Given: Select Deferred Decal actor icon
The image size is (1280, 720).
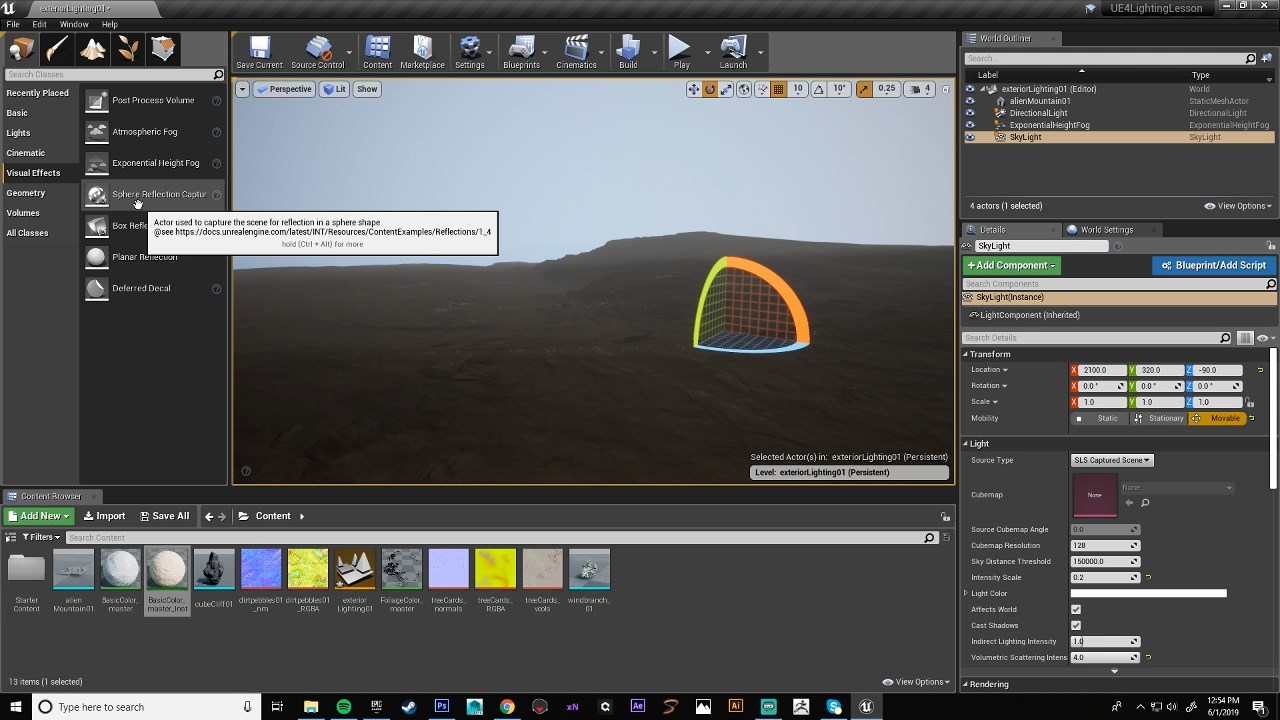Looking at the screenshot, I should click(96, 288).
